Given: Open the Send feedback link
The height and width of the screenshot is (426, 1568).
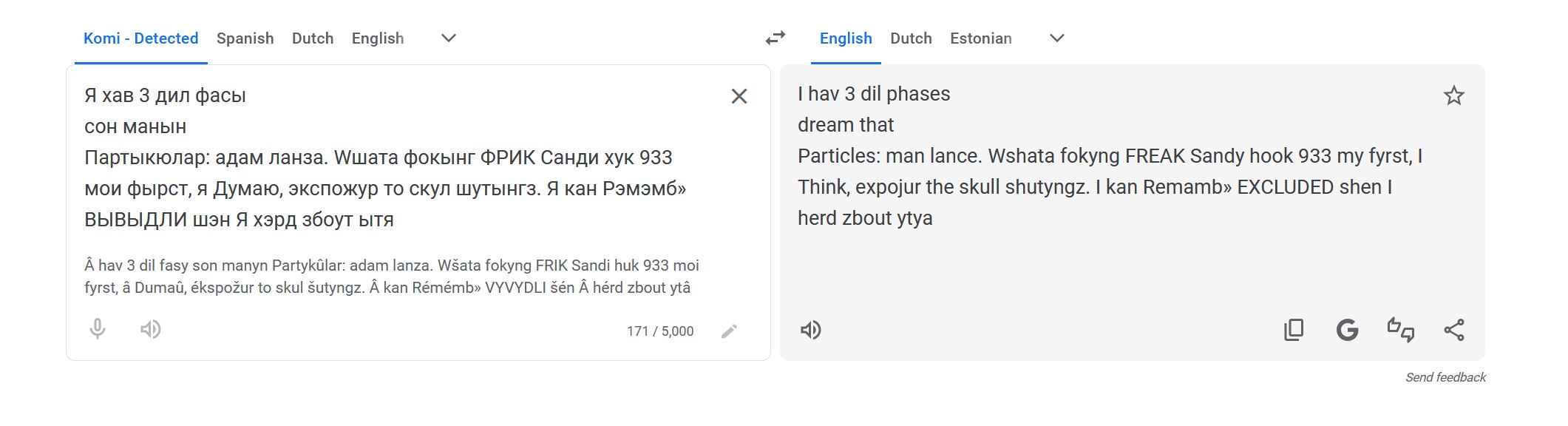Looking at the screenshot, I should pyautogui.click(x=1445, y=377).
